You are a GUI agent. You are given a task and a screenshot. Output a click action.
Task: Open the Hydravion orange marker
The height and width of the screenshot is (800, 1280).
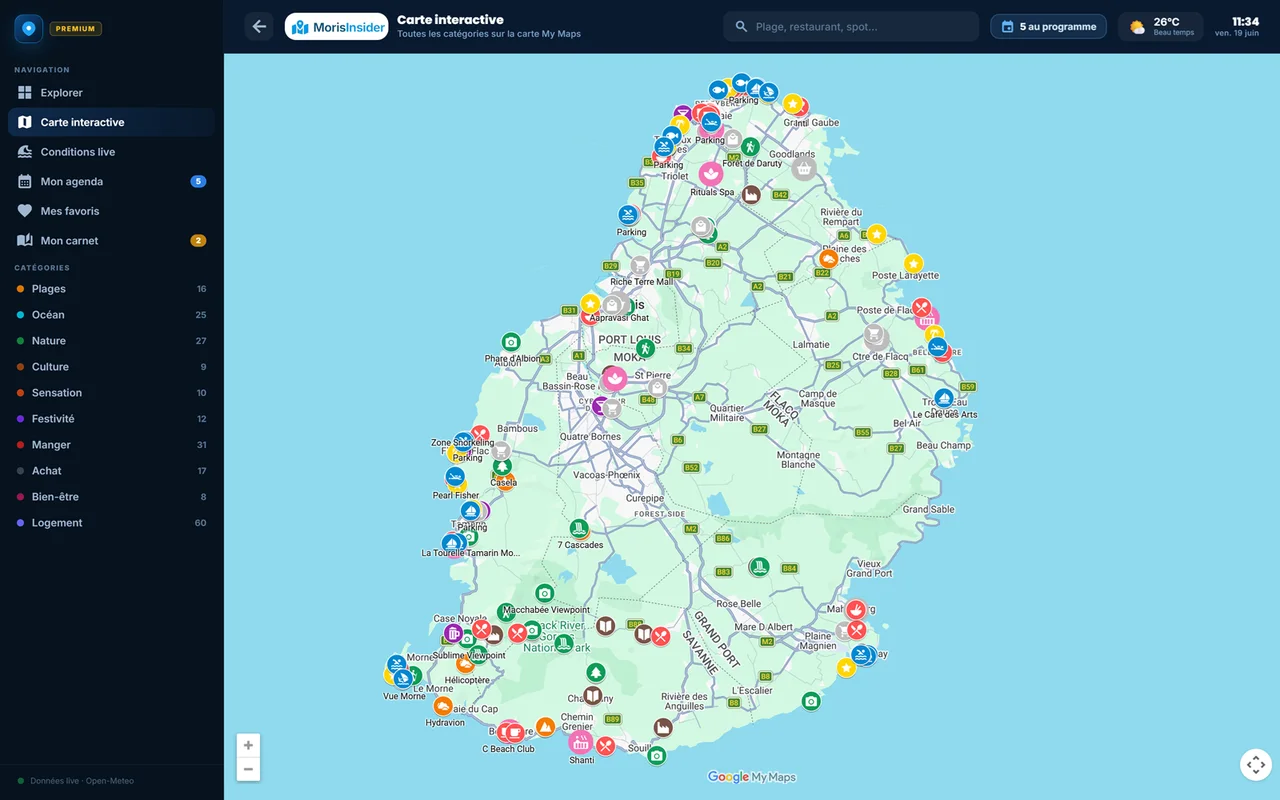tap(443, 706)
